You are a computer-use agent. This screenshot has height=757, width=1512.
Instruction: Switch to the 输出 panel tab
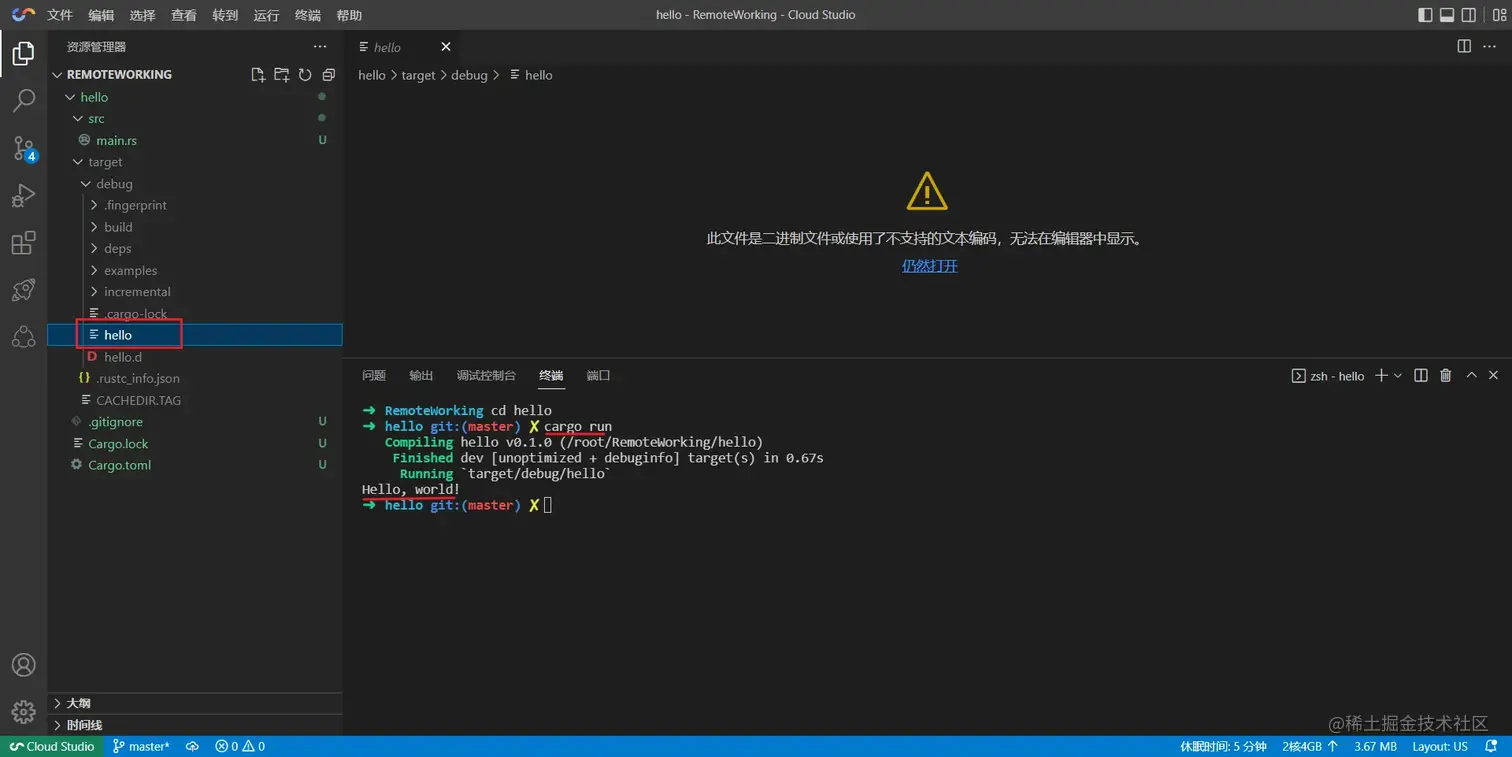tap(421, 376)
